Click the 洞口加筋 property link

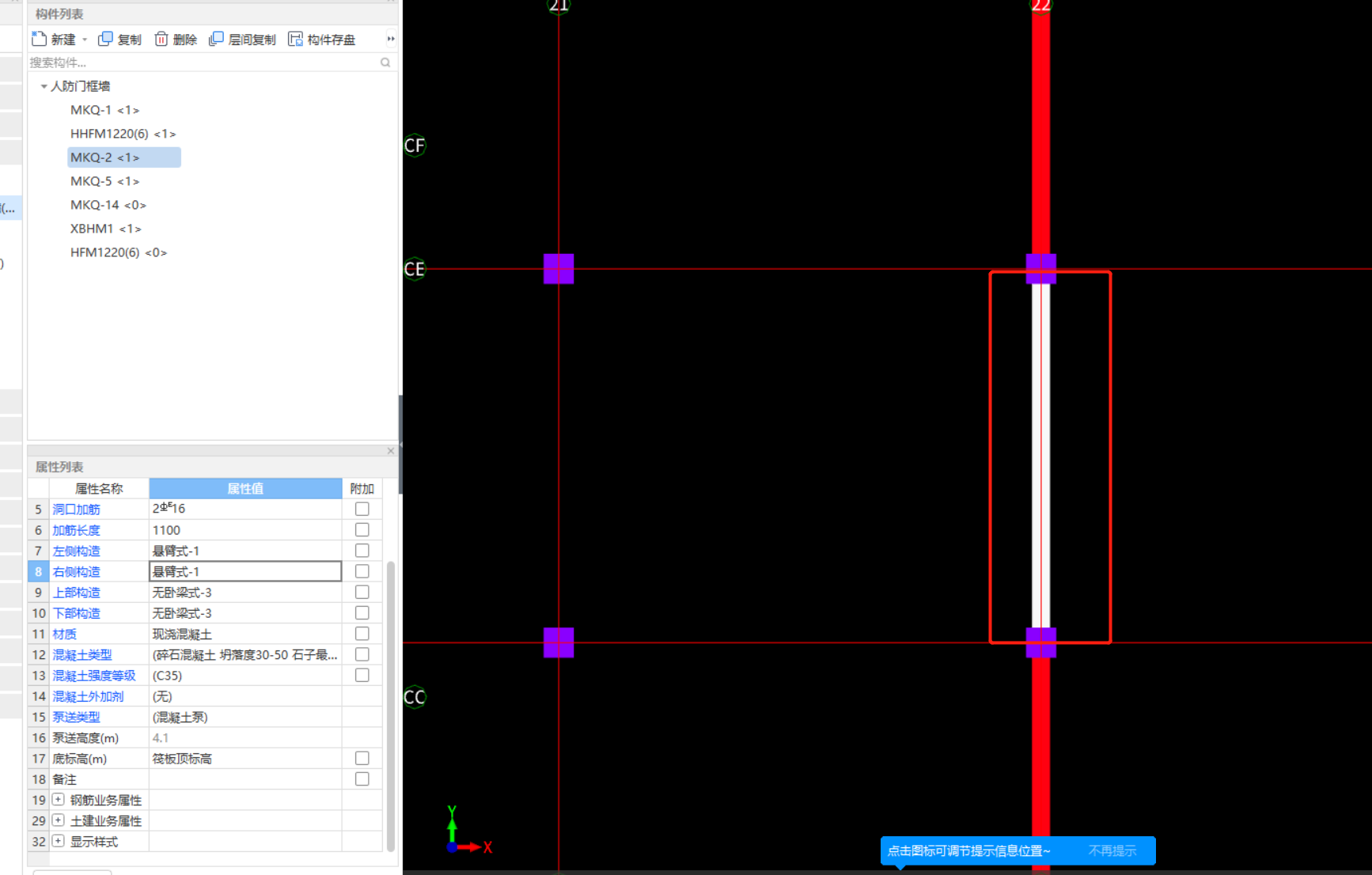(76, 509)
